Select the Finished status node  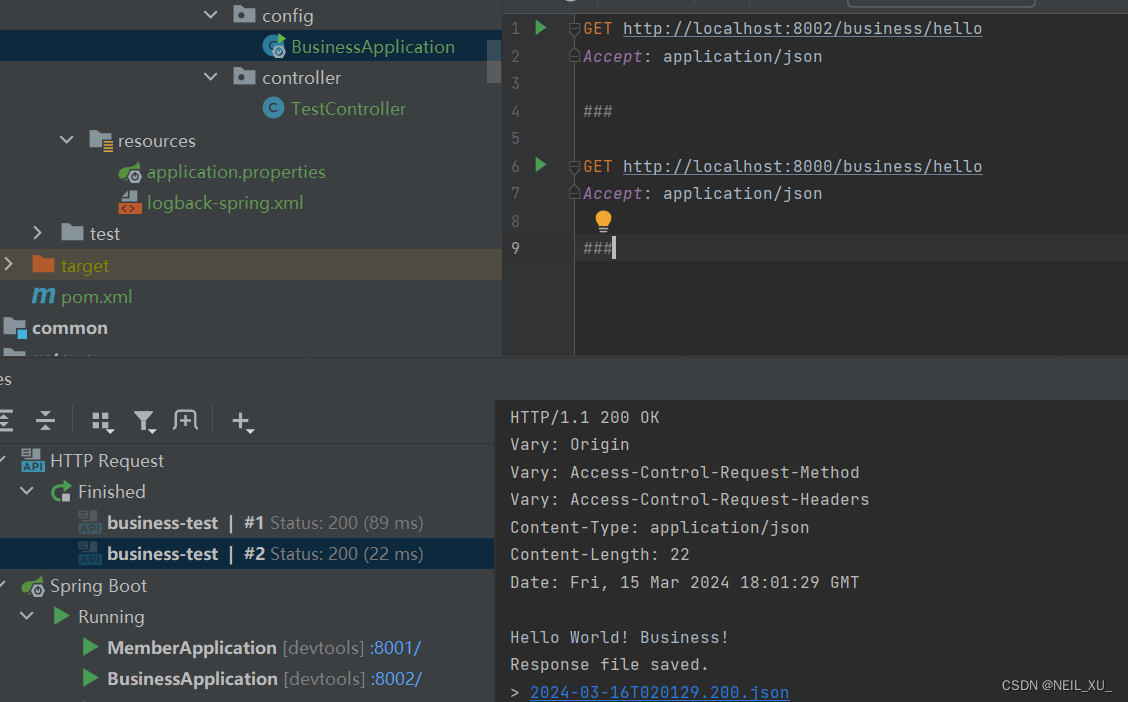point(112,491)
